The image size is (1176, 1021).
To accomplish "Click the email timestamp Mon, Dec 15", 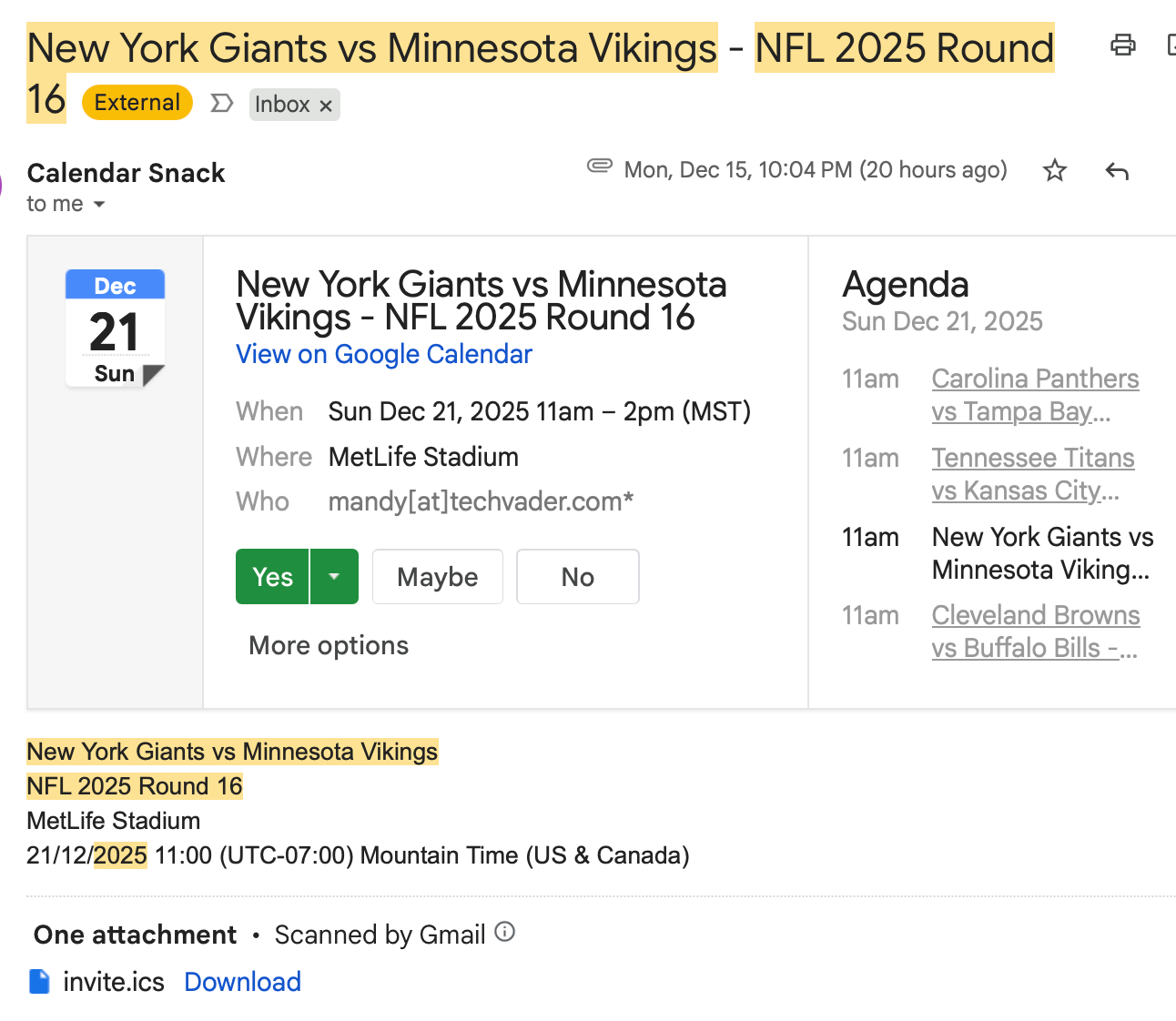I will coord(816,170).
